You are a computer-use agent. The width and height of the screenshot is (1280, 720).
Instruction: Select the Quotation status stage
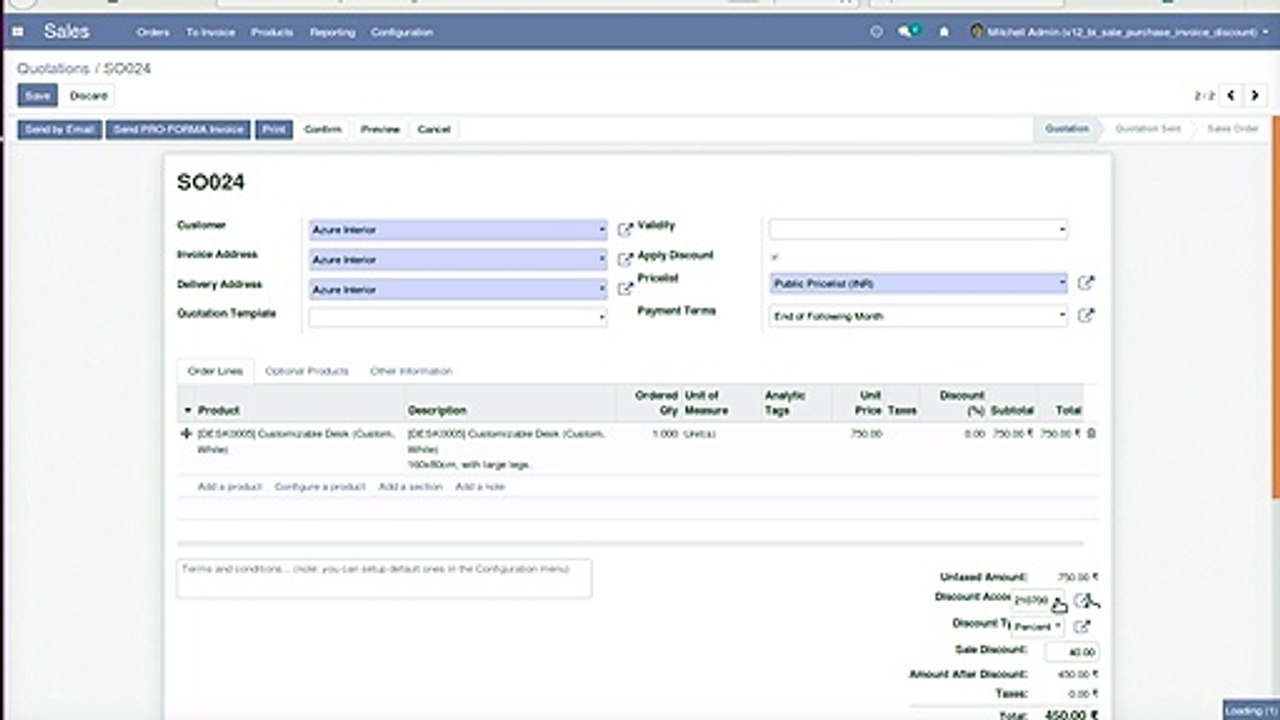point(1067,129)
